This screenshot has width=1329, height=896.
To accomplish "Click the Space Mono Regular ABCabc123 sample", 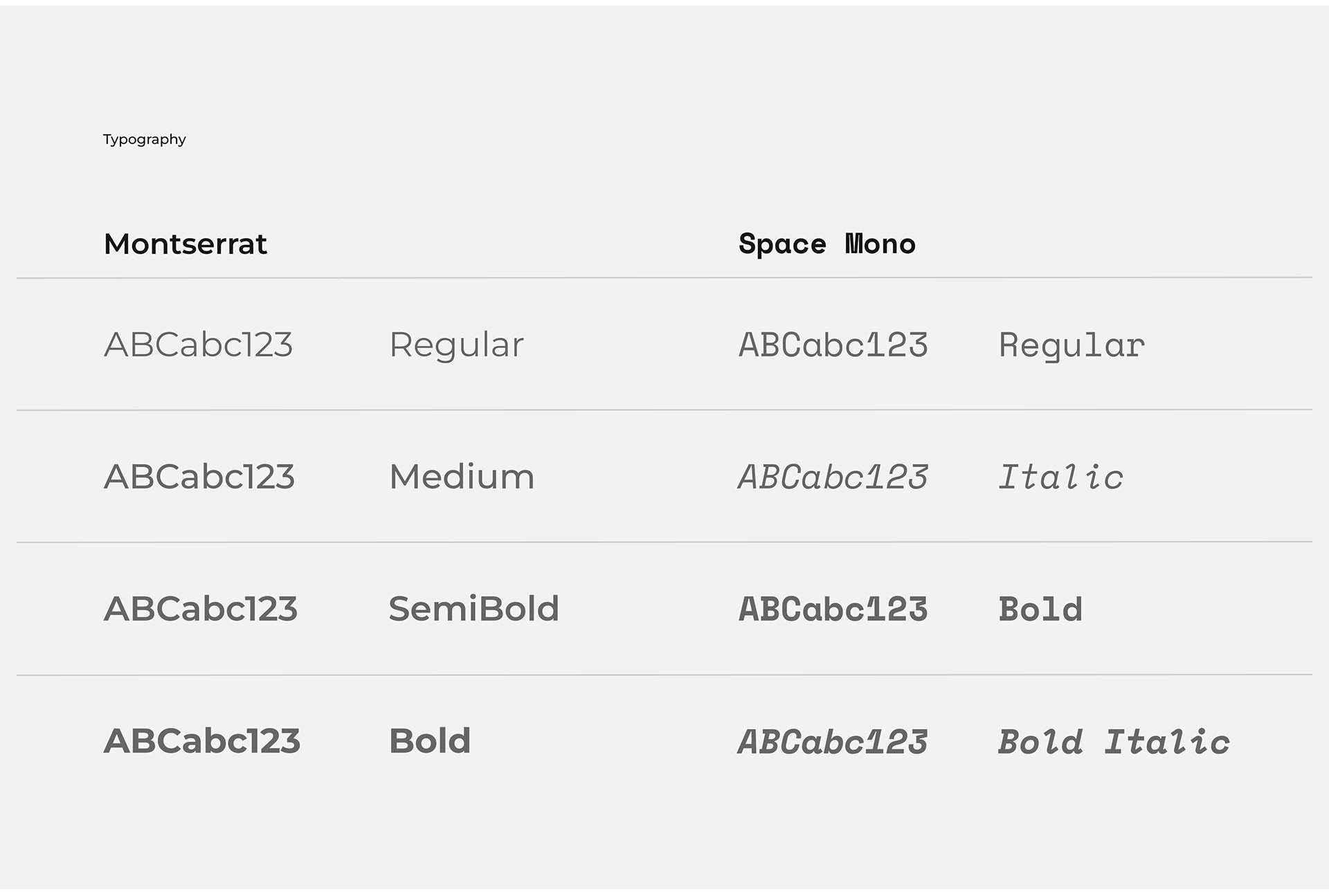I will pyautogui.click(x=833, y=345).
